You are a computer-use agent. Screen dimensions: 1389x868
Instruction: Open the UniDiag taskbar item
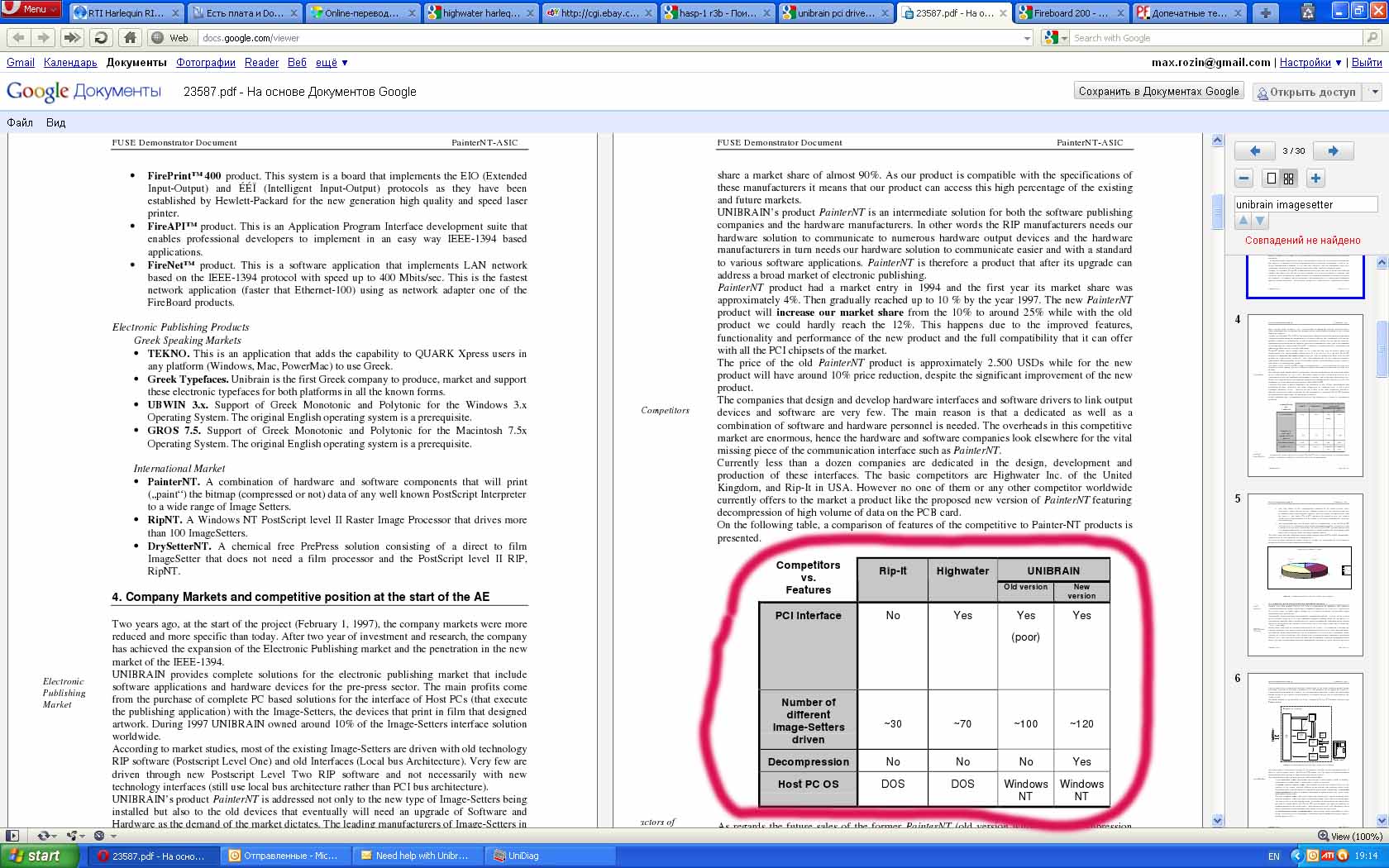(x=550, y=856)
